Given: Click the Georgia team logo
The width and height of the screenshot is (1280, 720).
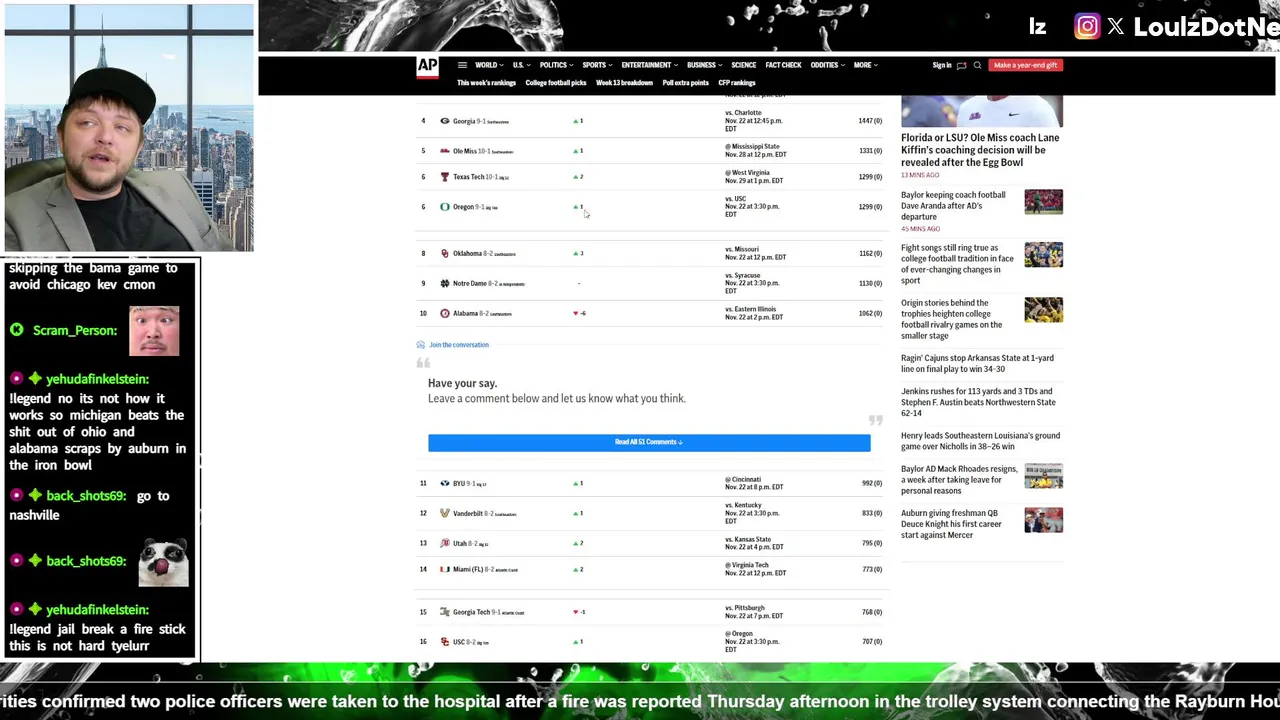Looking at the screenshot, I should (x=445, y=121).
